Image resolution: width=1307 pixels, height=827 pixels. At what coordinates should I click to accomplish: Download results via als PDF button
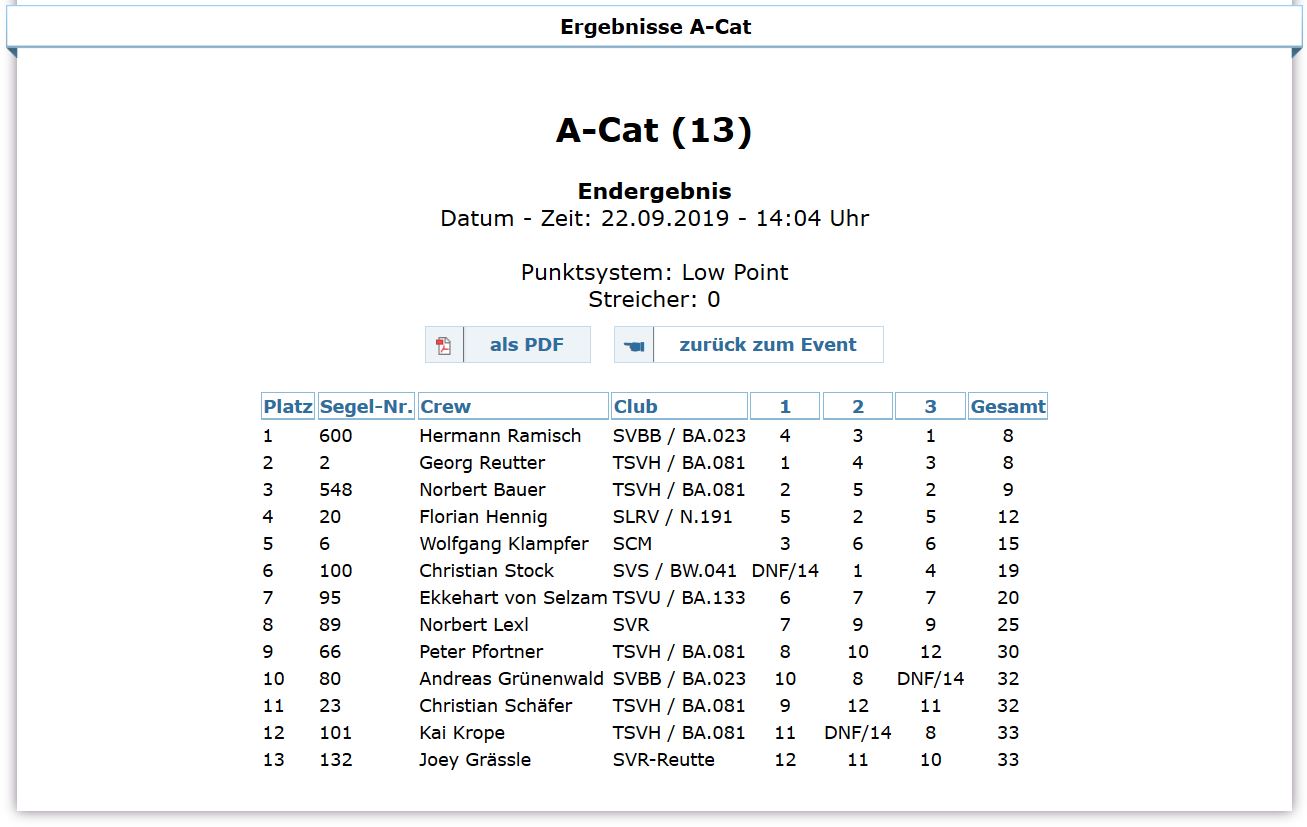526,345
